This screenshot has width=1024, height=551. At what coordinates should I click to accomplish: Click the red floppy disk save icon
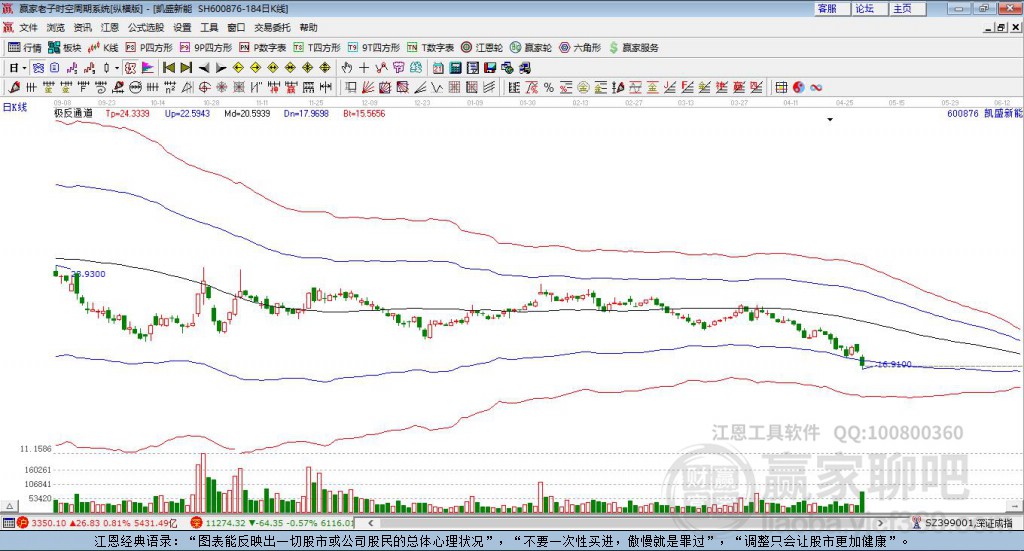[x=490, y=68]
